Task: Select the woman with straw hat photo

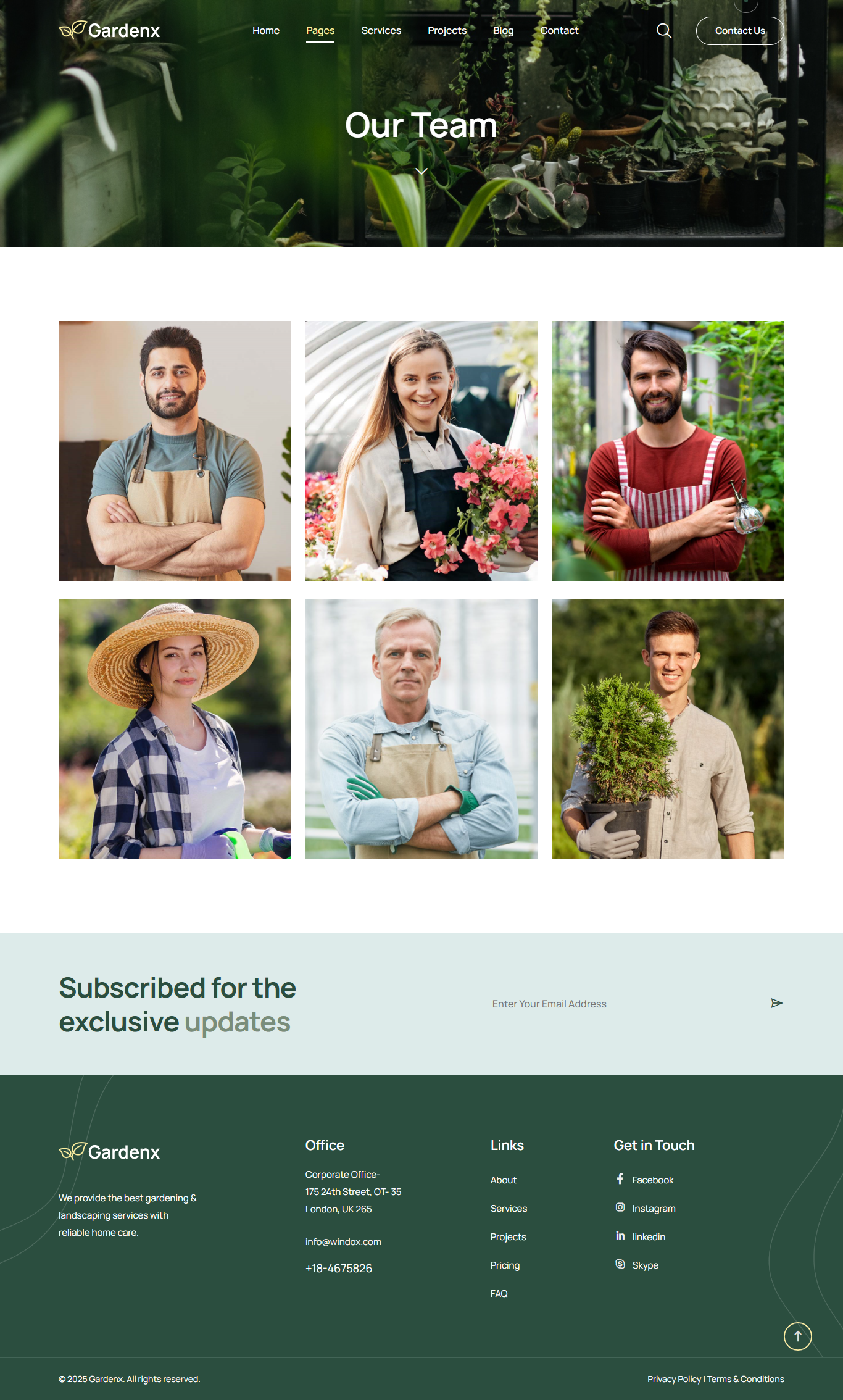Action: point(175,729)
